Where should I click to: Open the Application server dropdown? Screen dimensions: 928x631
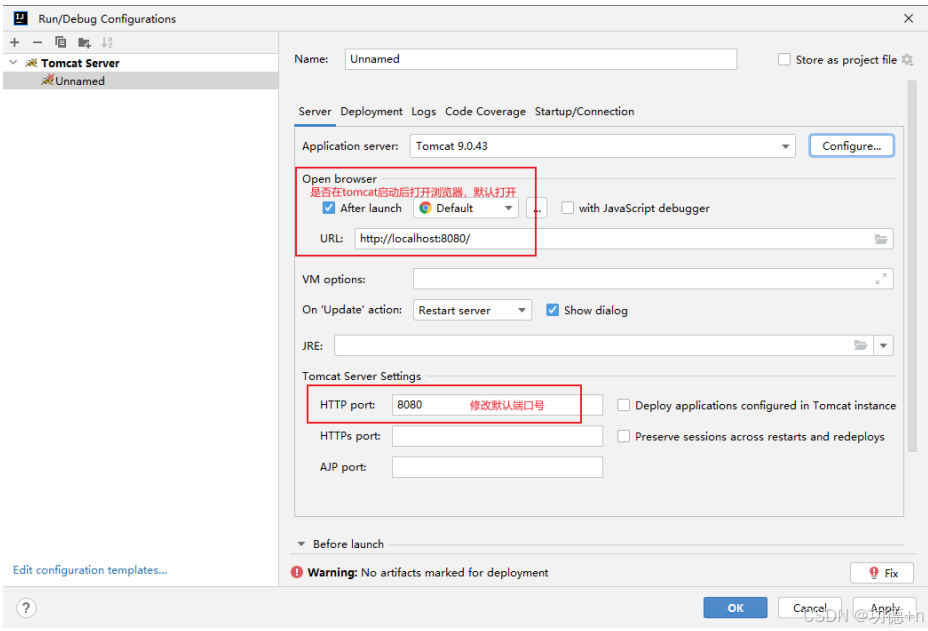[x=602, y=146]
